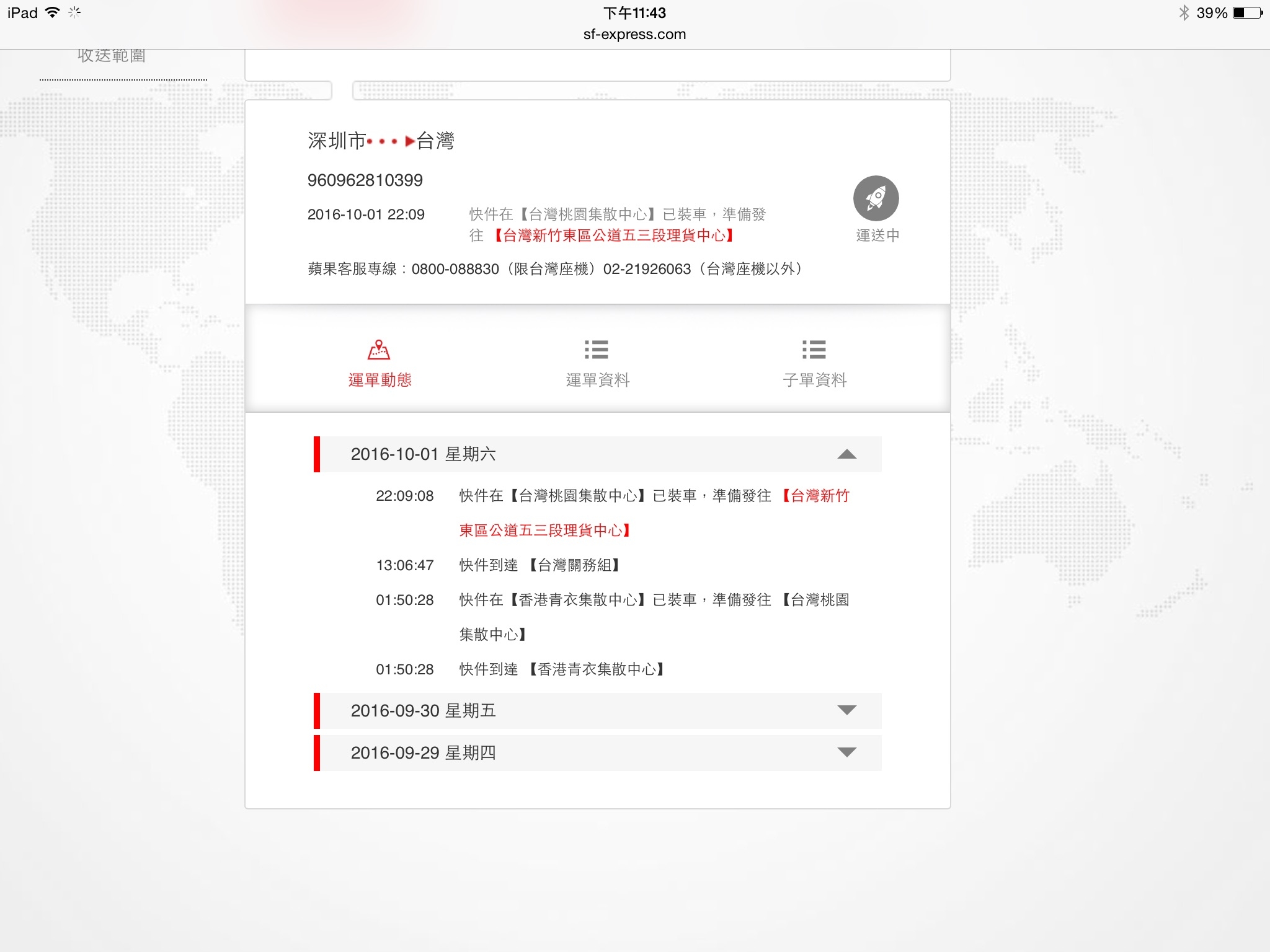Viewport: 1270px width, 952px height.
Task: Click the tracking number 960962810399
Action: [x=365, y=180]
